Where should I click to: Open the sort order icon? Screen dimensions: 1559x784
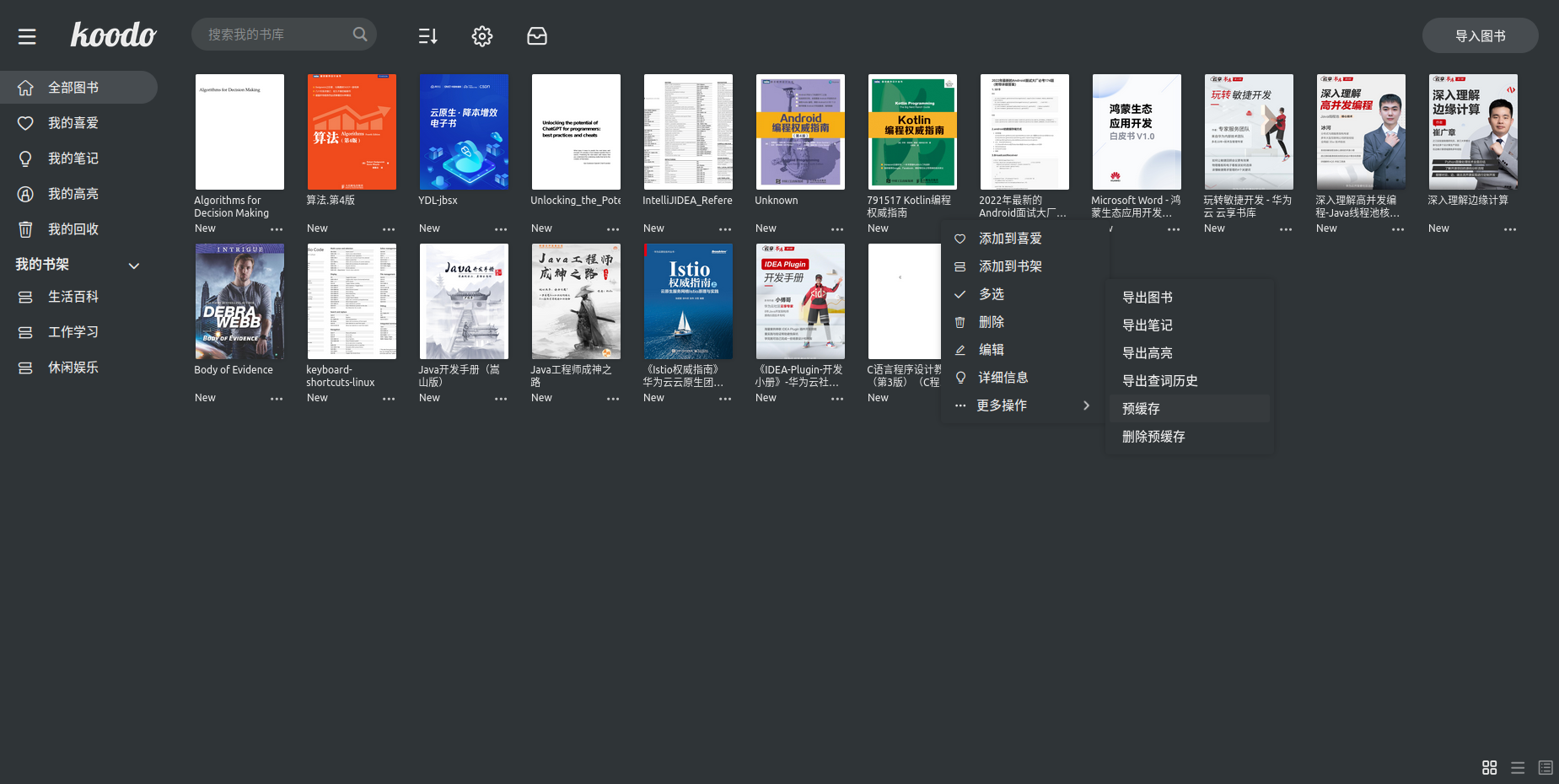click(428, 35)
